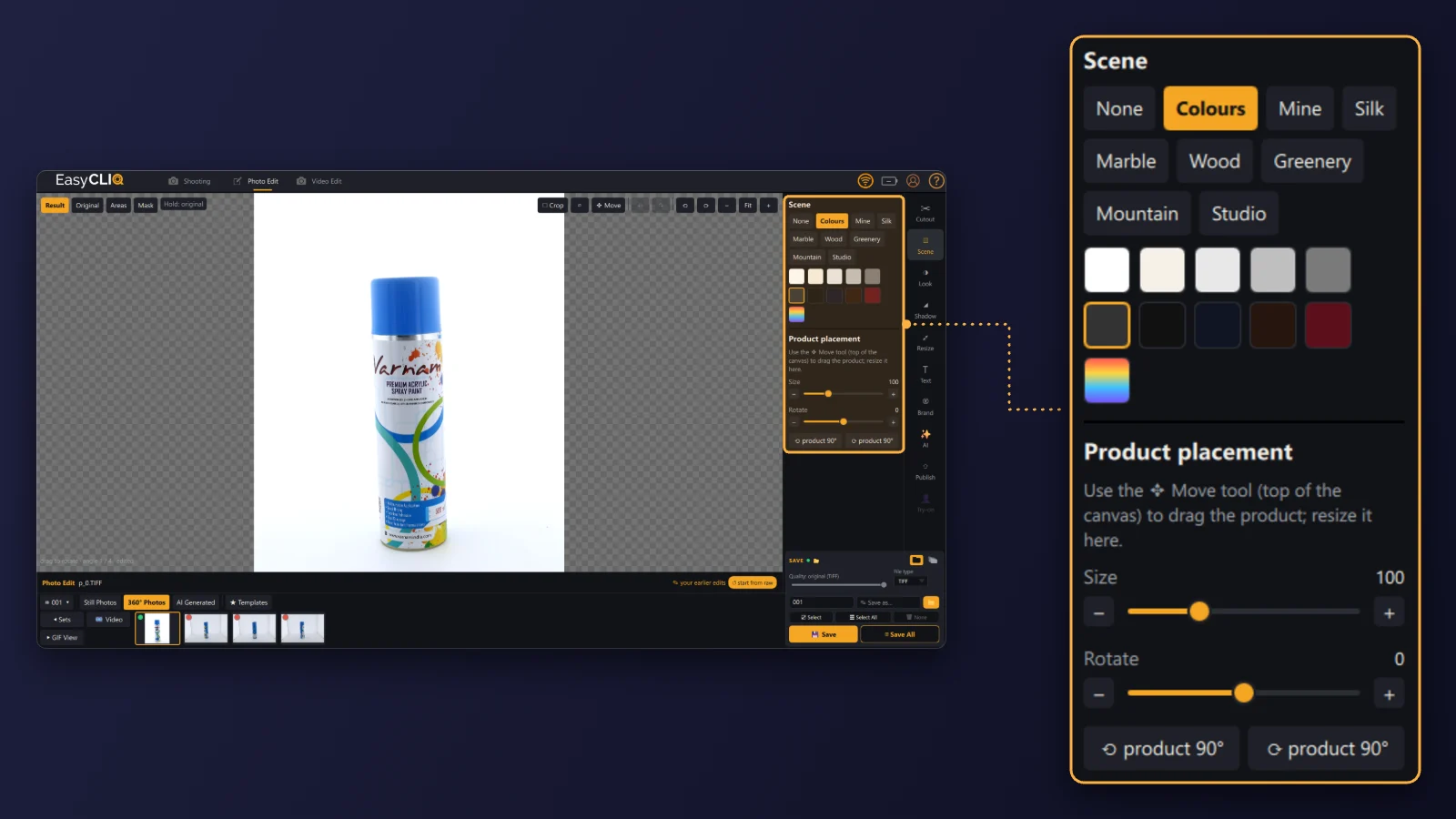The image size is (1456, 819).
Task: Click Fit zoom button above the canvas
Action: [x=748, y=206]
